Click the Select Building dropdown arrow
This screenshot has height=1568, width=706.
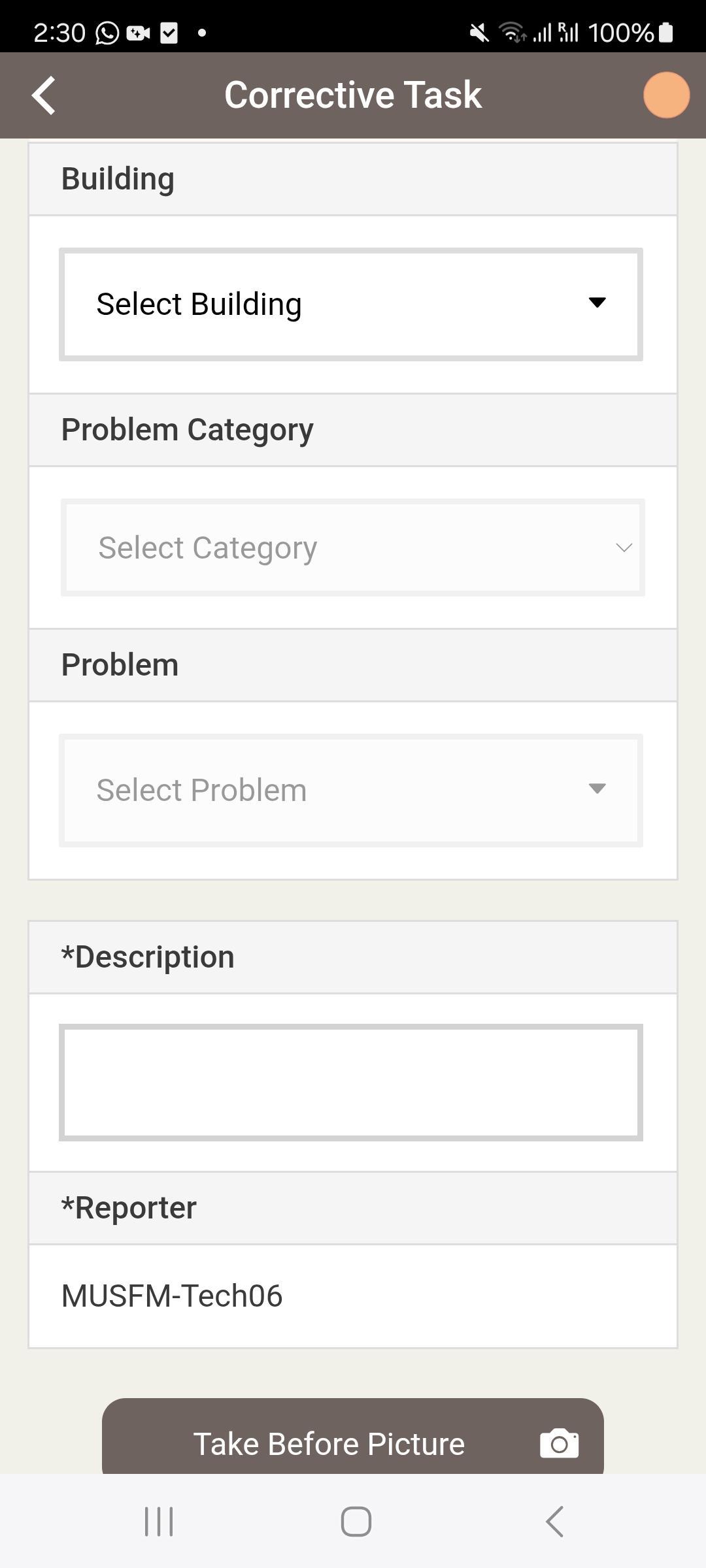(x=597, y=302)
